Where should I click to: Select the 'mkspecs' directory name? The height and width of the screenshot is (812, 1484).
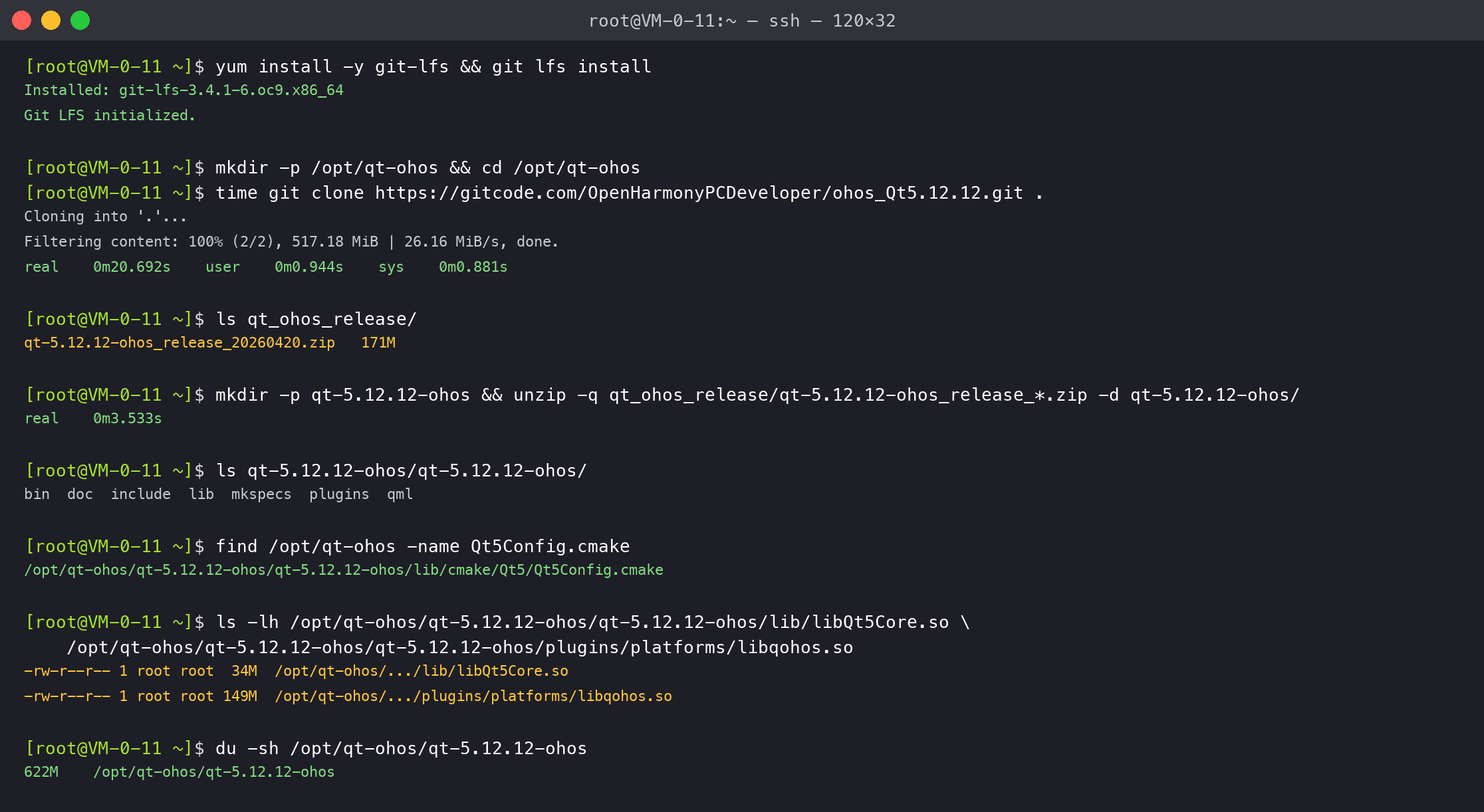click(261, 494)
